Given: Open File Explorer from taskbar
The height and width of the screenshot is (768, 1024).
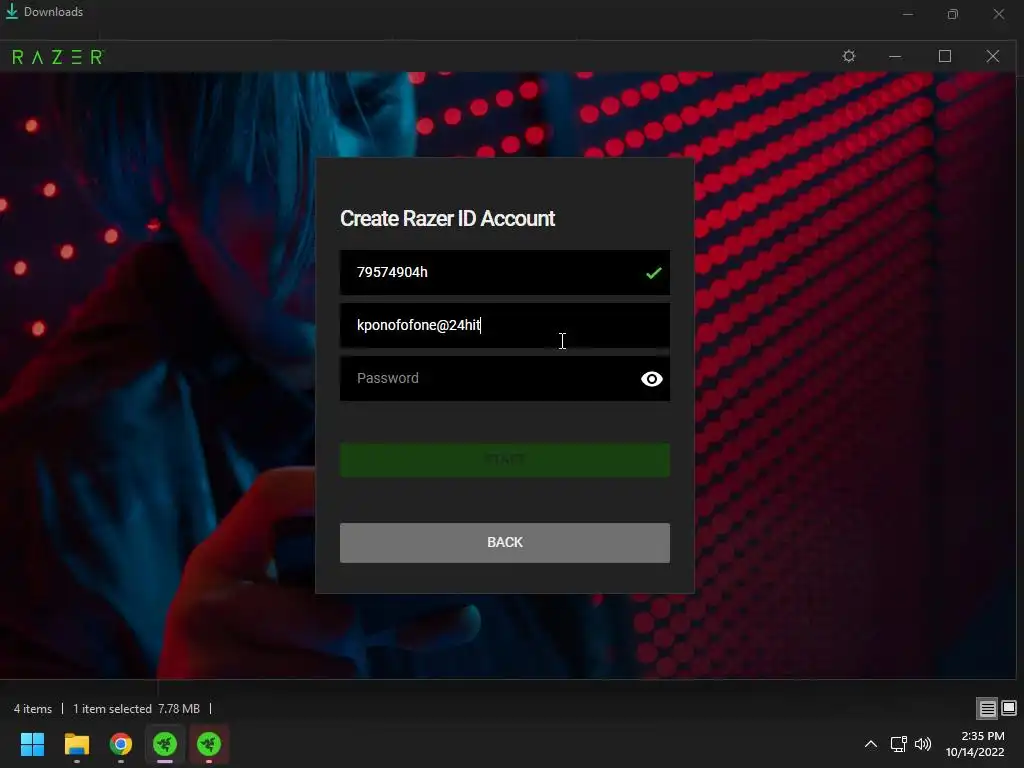Looking at the screenshot, I should click(x=76, y=744).
